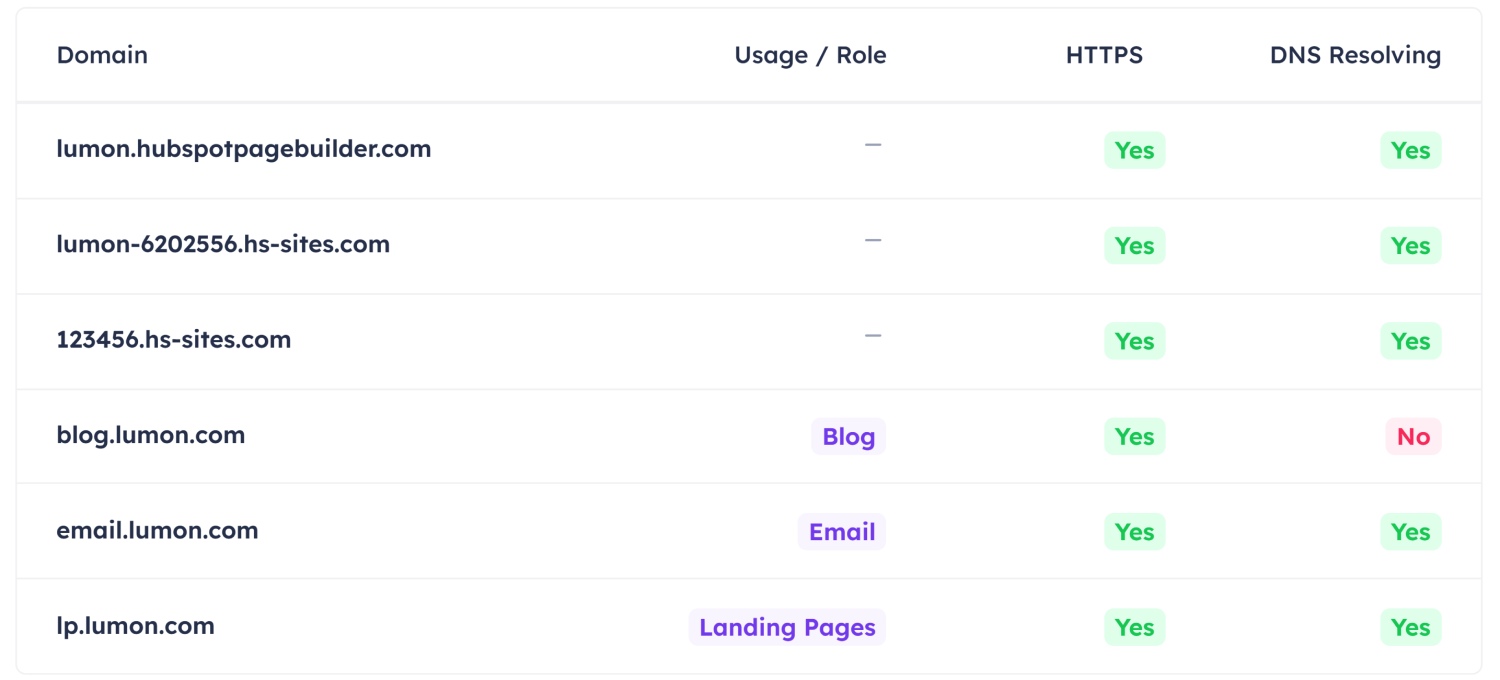Select the blog.lumon.com domain
Image resolution: width=1500 pixels, height=680 pixels.
coord(151,435)
